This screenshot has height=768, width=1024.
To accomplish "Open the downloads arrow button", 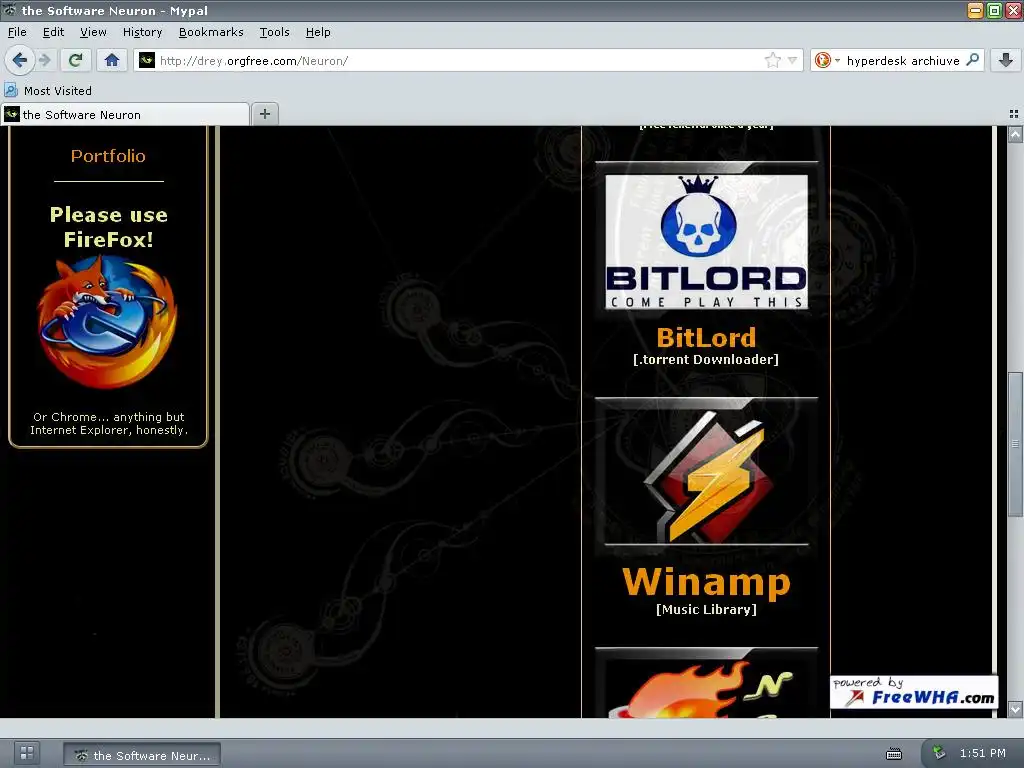I will coord(1006,61).
